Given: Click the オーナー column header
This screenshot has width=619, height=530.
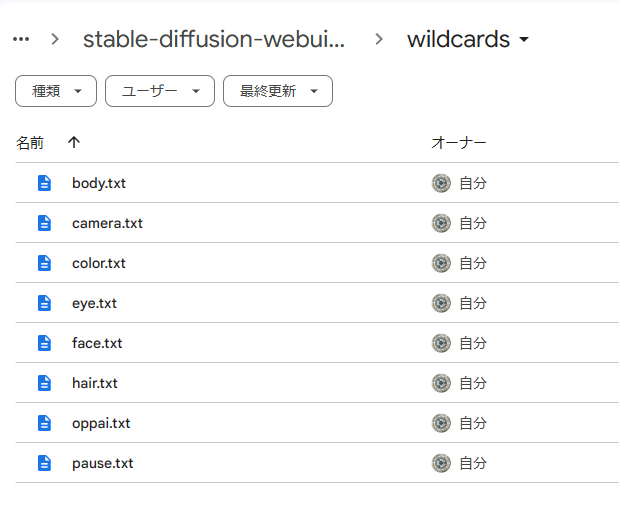Looking at the screenshot, I should (458, 143).
